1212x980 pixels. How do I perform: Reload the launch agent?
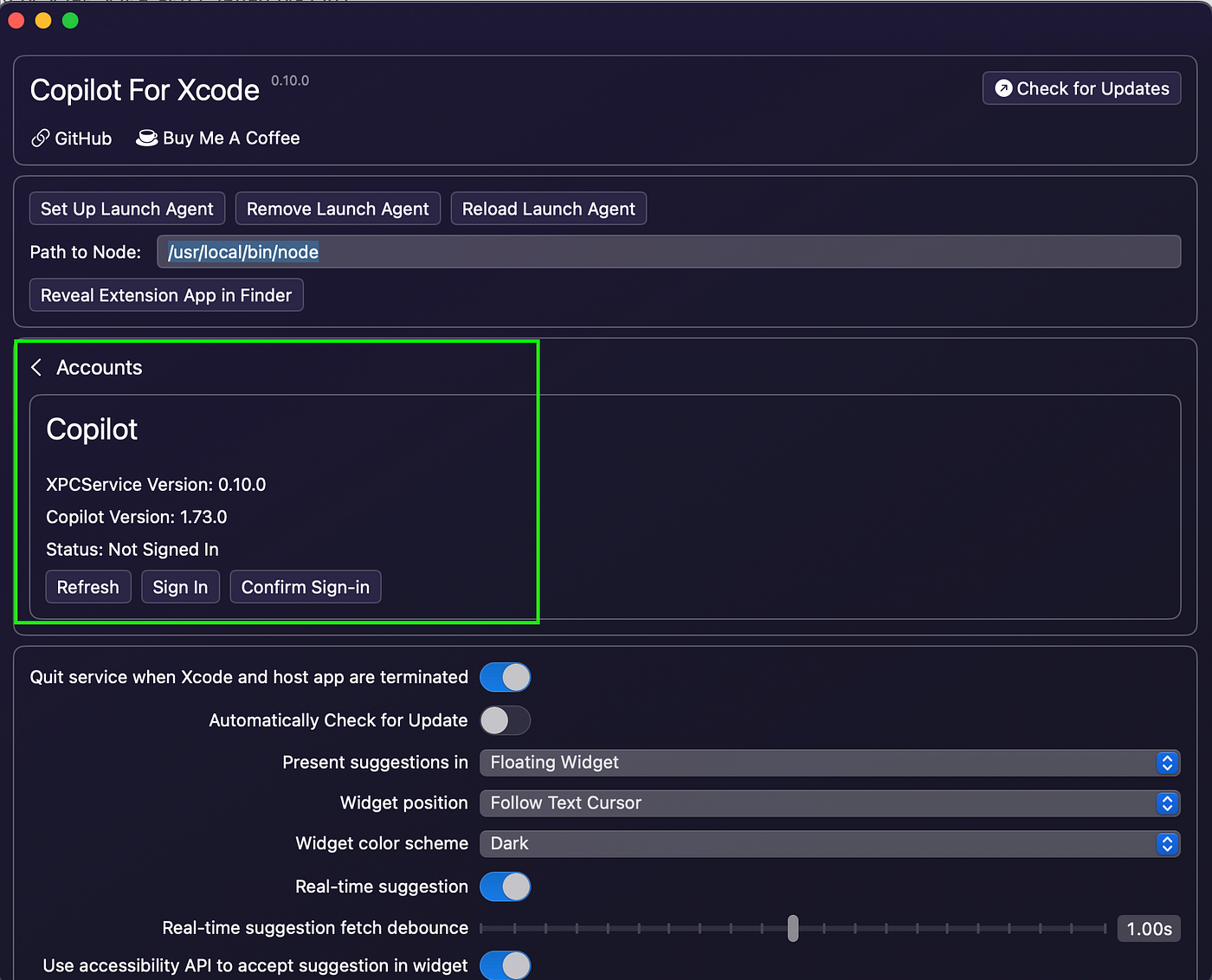click(x=549, y=209)
